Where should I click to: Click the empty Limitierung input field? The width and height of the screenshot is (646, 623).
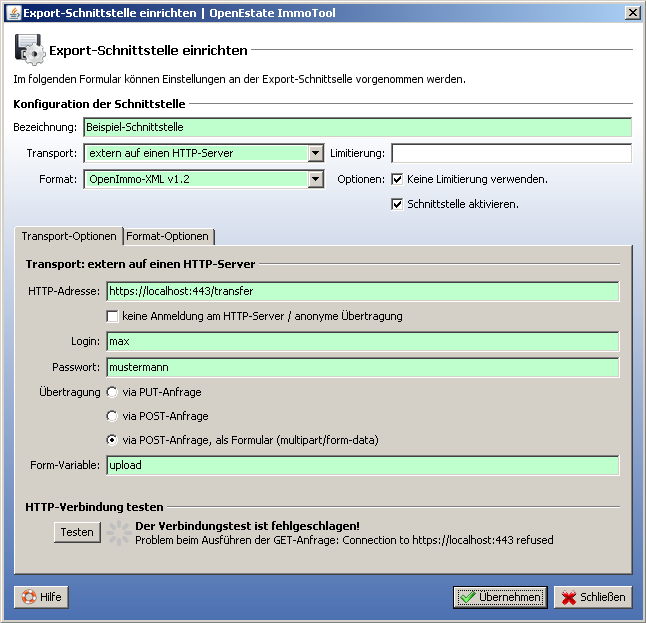511,153
